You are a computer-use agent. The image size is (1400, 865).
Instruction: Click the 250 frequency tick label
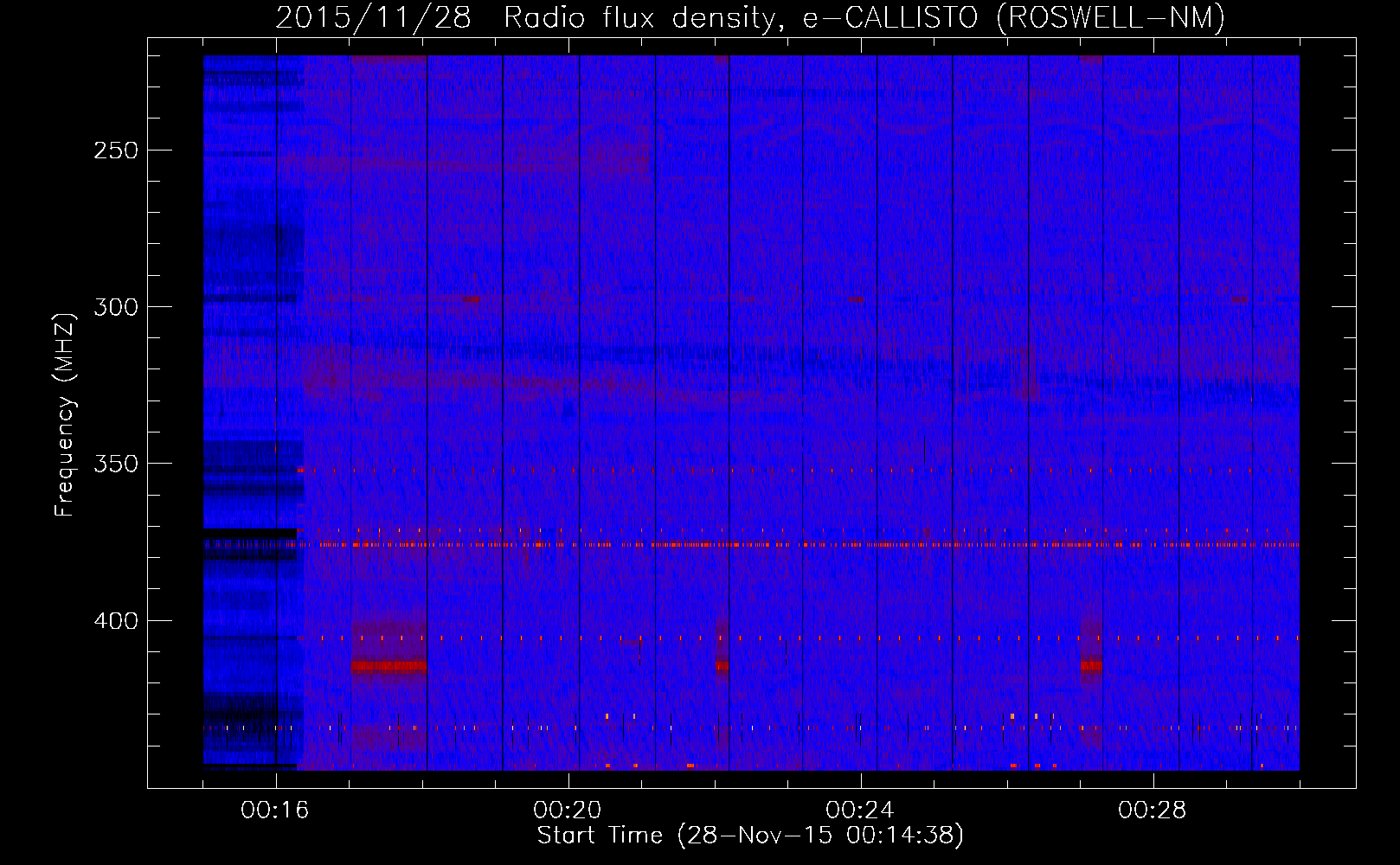point(115,151)
